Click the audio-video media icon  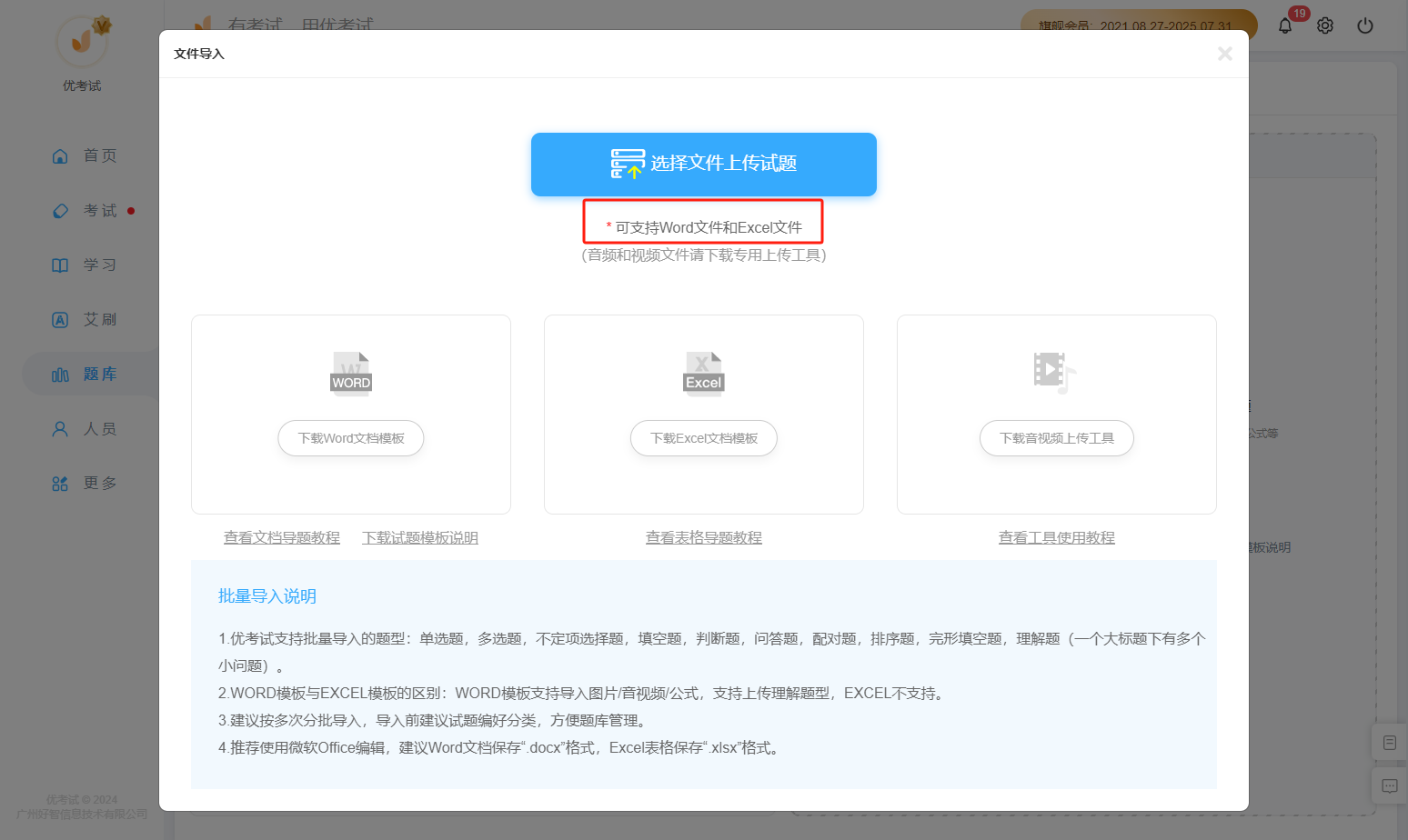pos(1055,373)
